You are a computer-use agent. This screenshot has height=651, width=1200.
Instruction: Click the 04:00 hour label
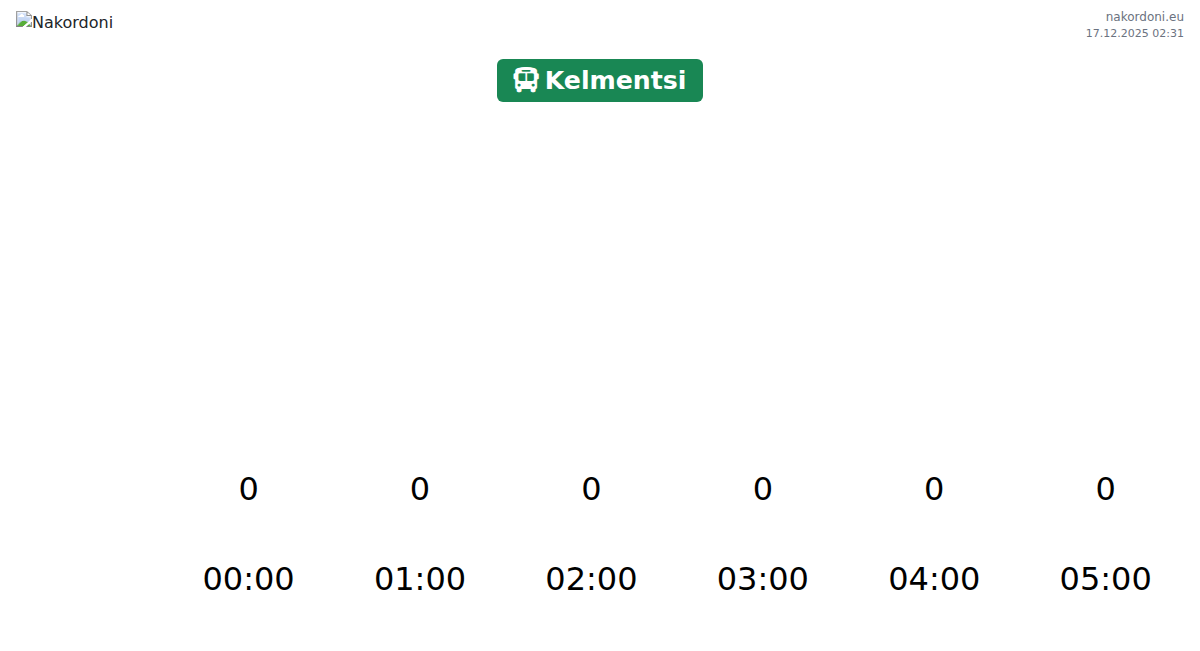pyautogui.click(x=934, y=579)
